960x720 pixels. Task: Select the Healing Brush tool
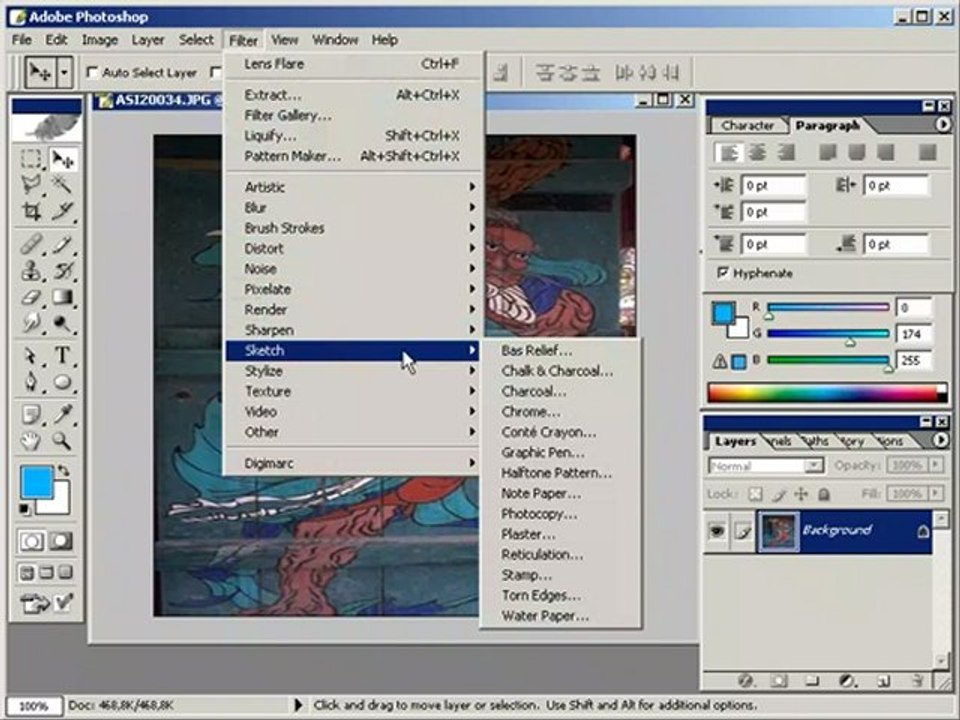pyautogui.click(x=31, y=244)
